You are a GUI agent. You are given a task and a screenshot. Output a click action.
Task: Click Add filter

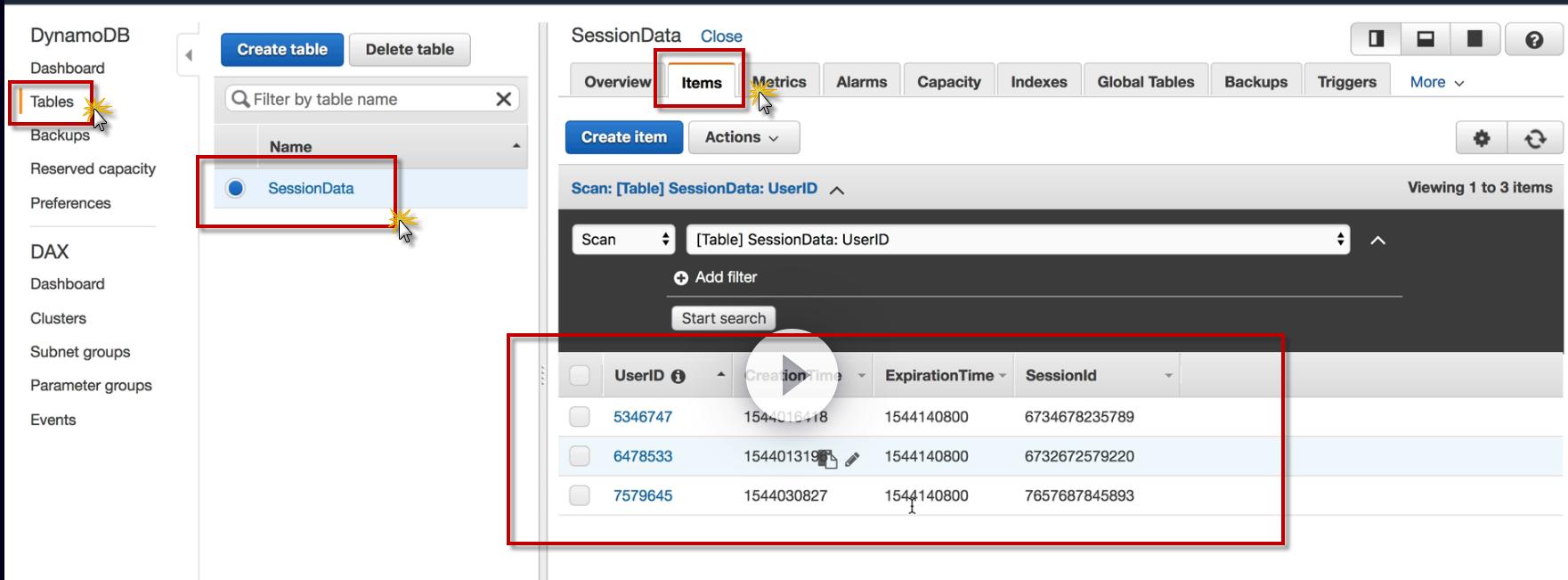[726, 277]
